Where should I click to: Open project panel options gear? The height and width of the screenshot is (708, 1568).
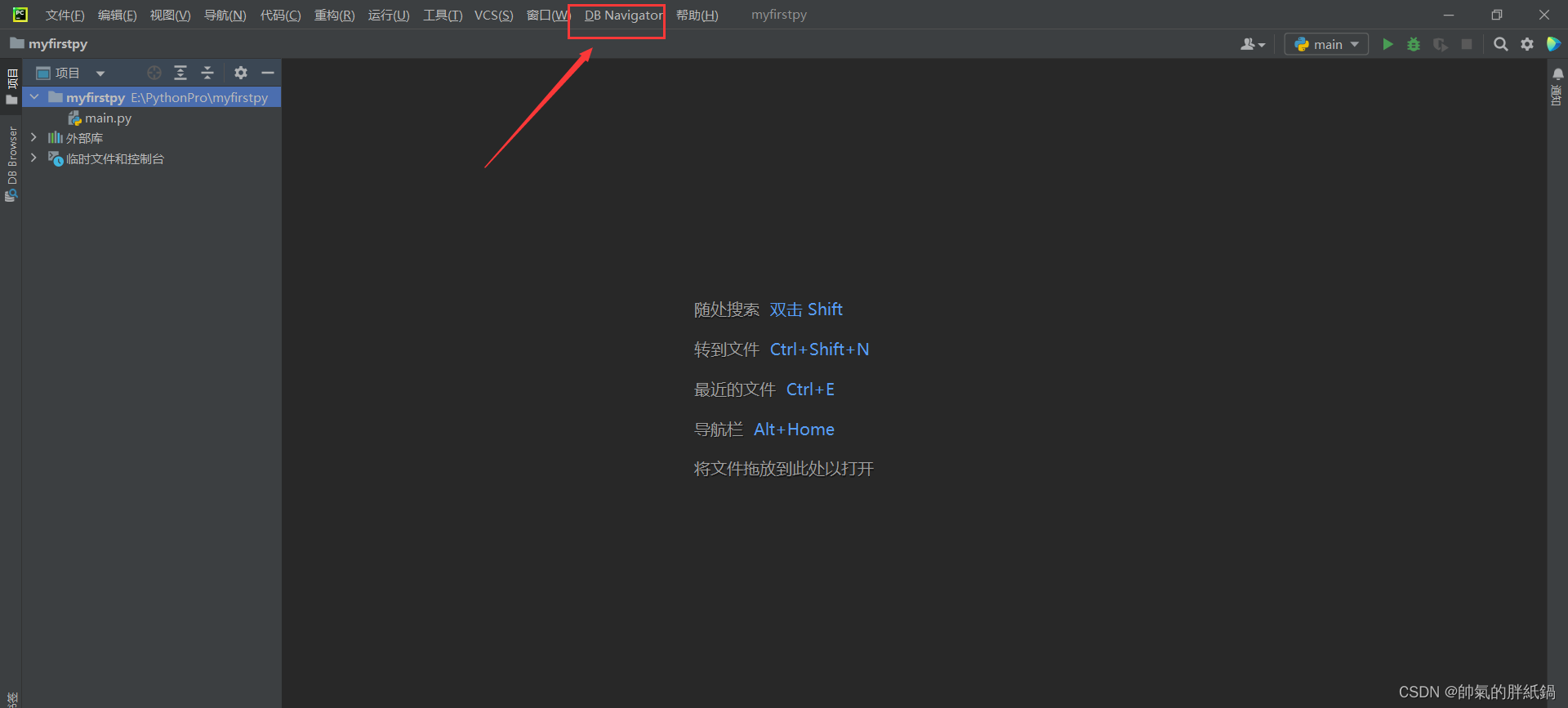(241, 73)
